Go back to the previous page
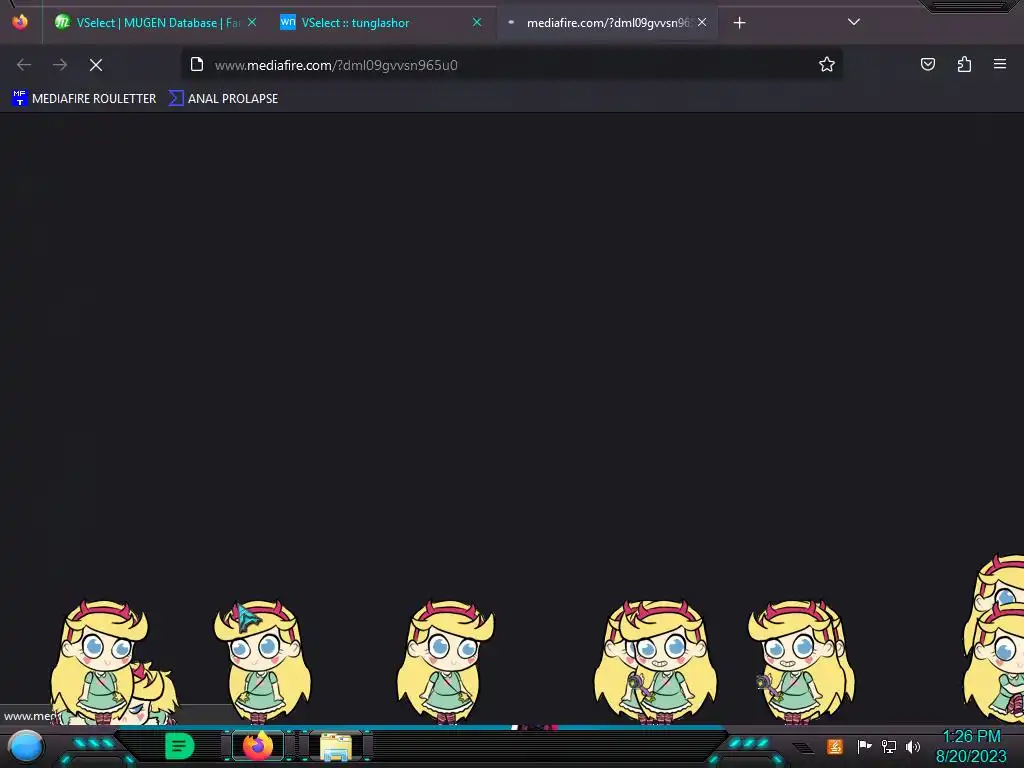Screen dimensions: 1024x768 coord(24,65)
